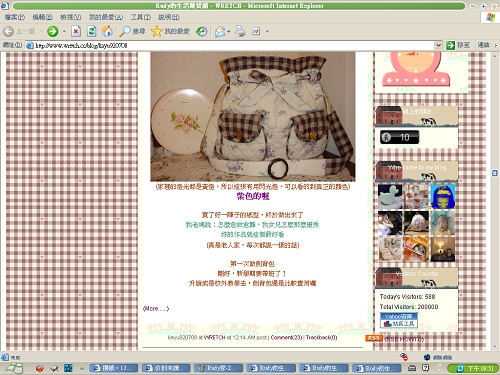This screenshot has width=500, height=375.
Task: Print the page with printer icon
Action: coord(240,31)
